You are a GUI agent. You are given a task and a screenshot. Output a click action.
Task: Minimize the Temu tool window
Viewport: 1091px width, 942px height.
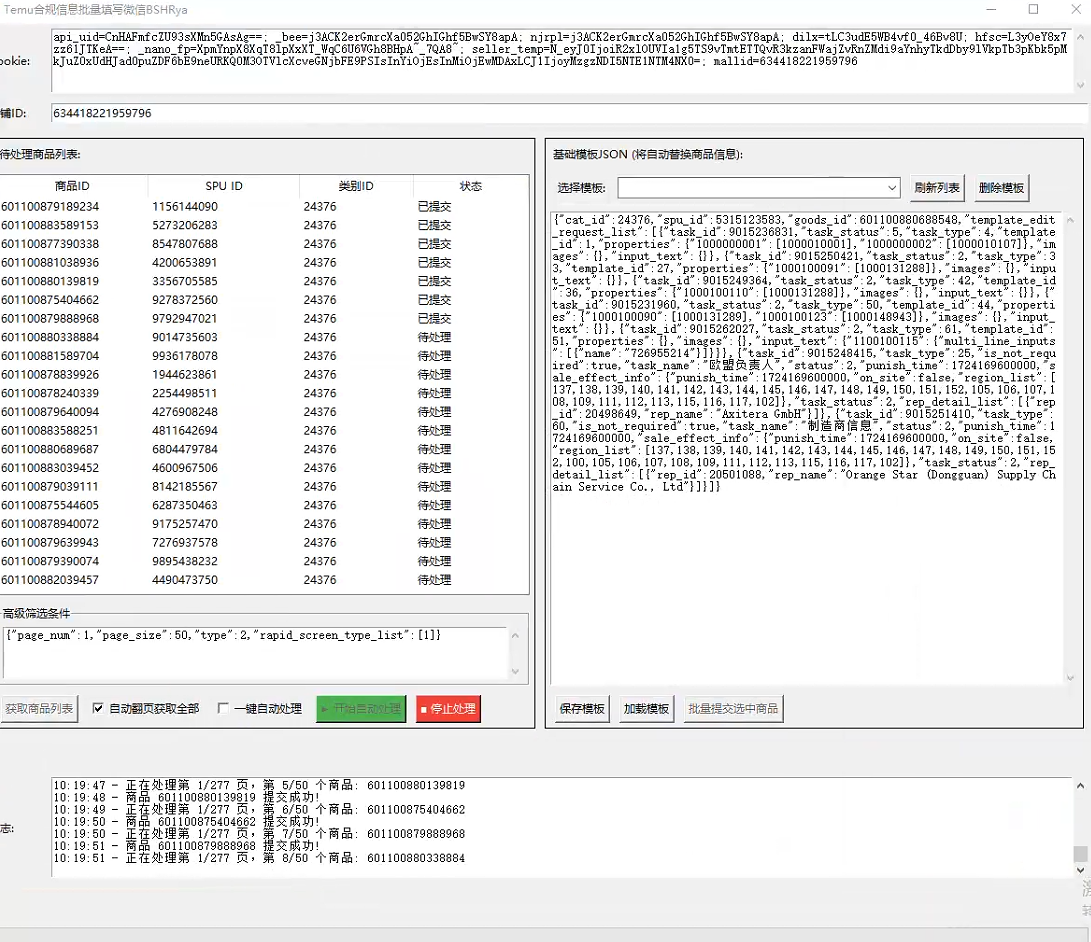[988, 9]
